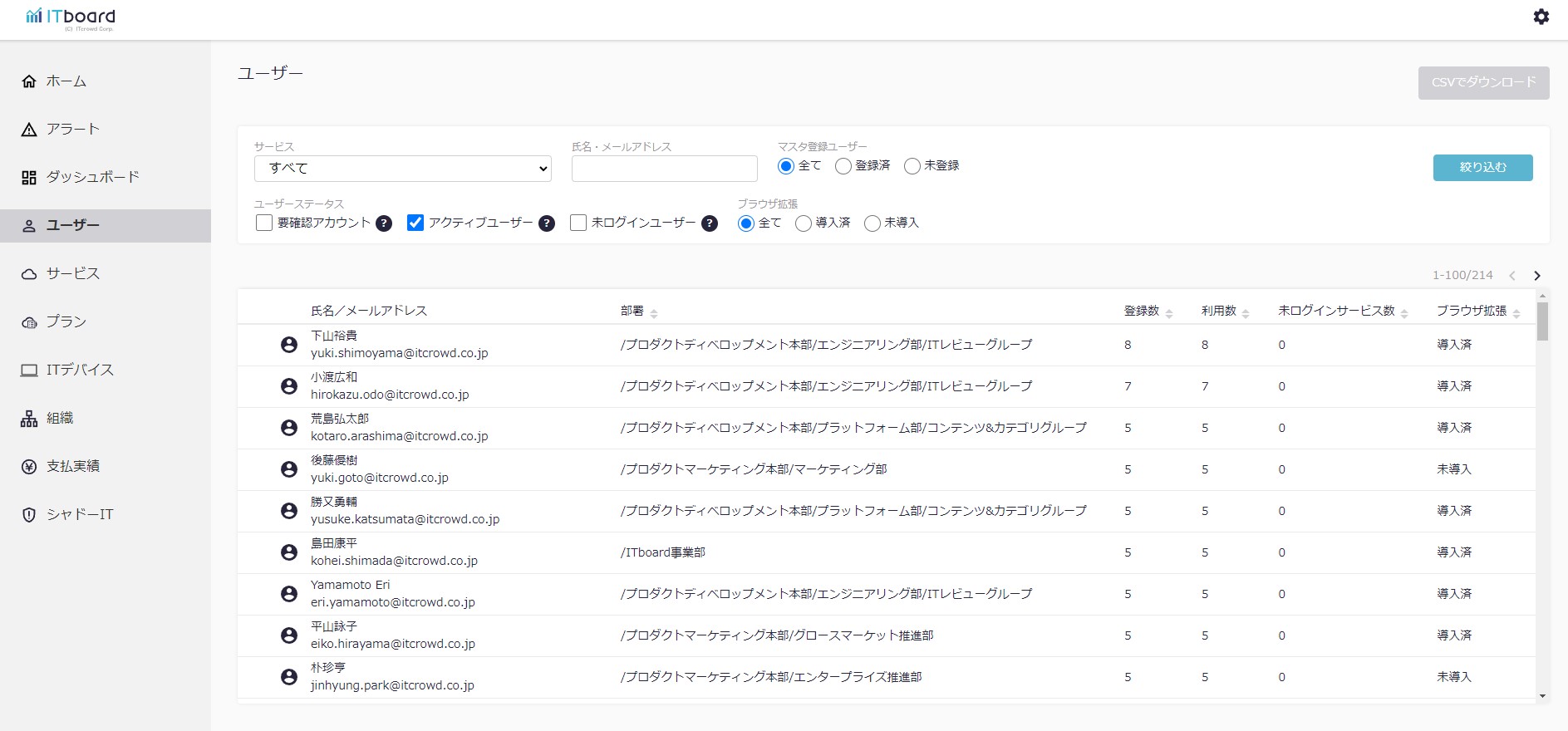Check the 要確認アカウント checkbox

264,223
